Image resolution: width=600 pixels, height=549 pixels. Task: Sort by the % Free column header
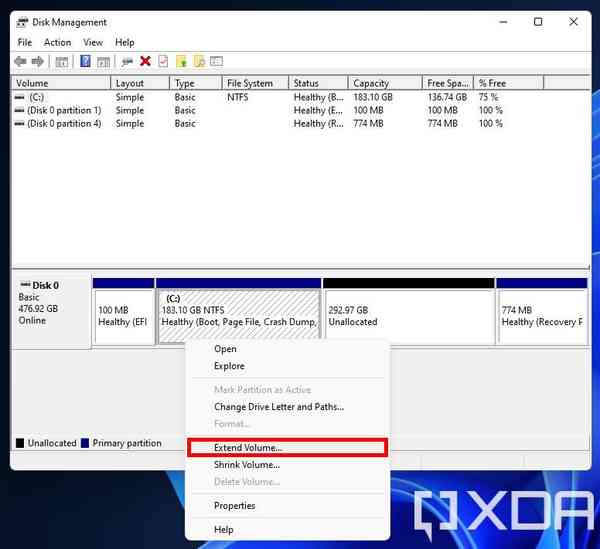[x=509, y=83]
